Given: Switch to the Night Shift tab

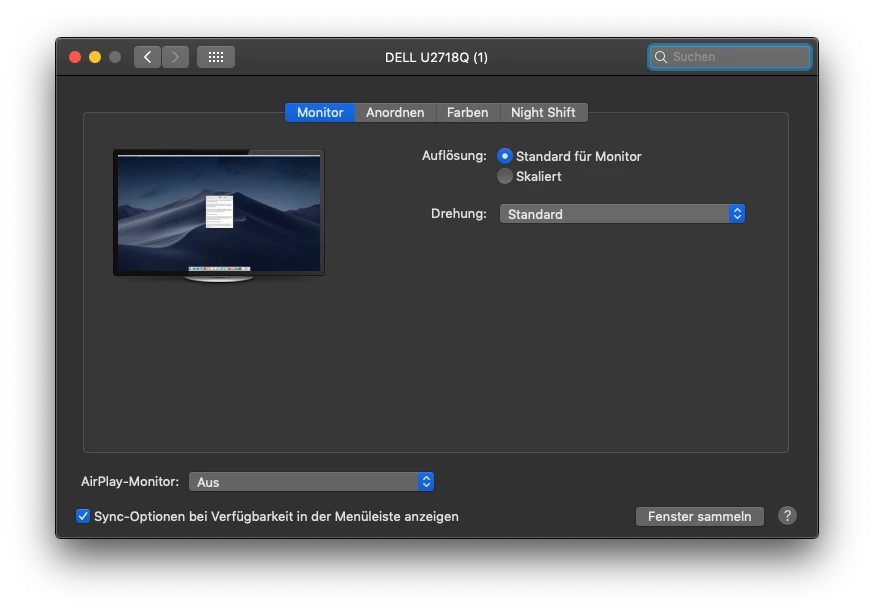Looking at the screenshot, I should pyautogui.click(x=543, y=113).
